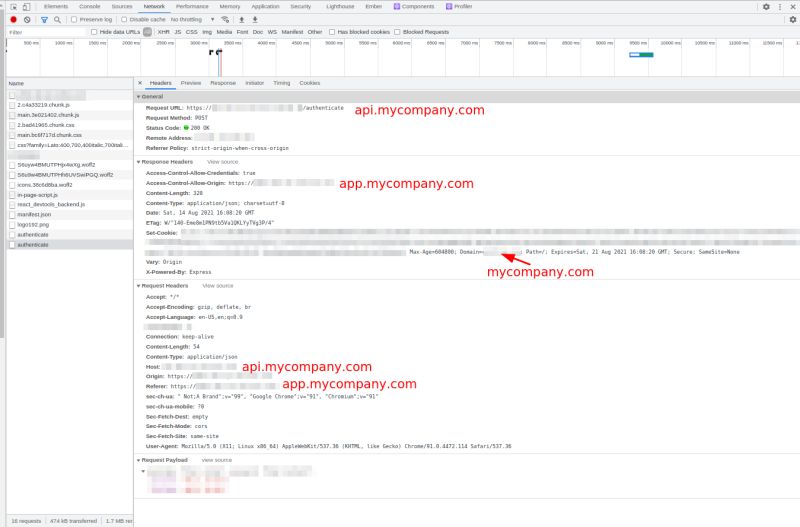The image size is (800, 527).
Task: Open the Security panel
Action: point(301,7)
